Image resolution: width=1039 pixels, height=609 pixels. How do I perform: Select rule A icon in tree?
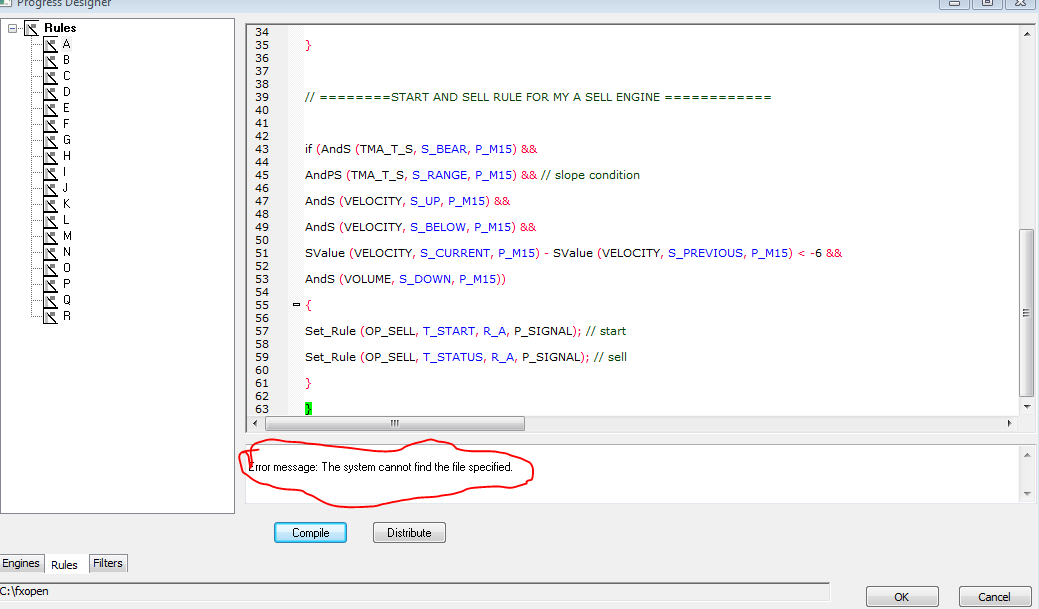pyautogui.click(x=51, y=44)
